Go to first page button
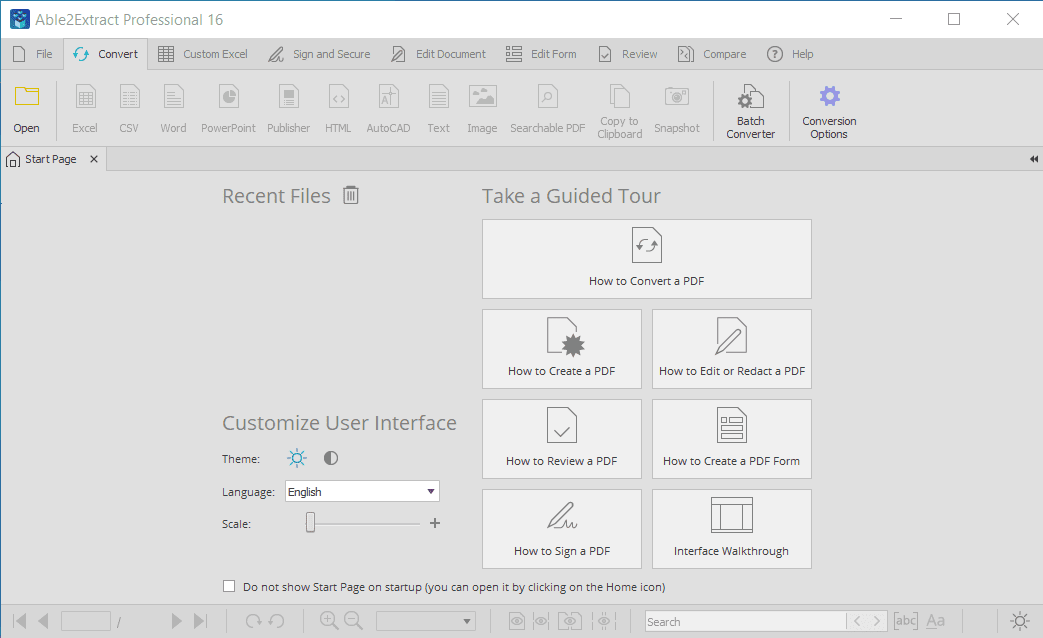 [20, 621]
